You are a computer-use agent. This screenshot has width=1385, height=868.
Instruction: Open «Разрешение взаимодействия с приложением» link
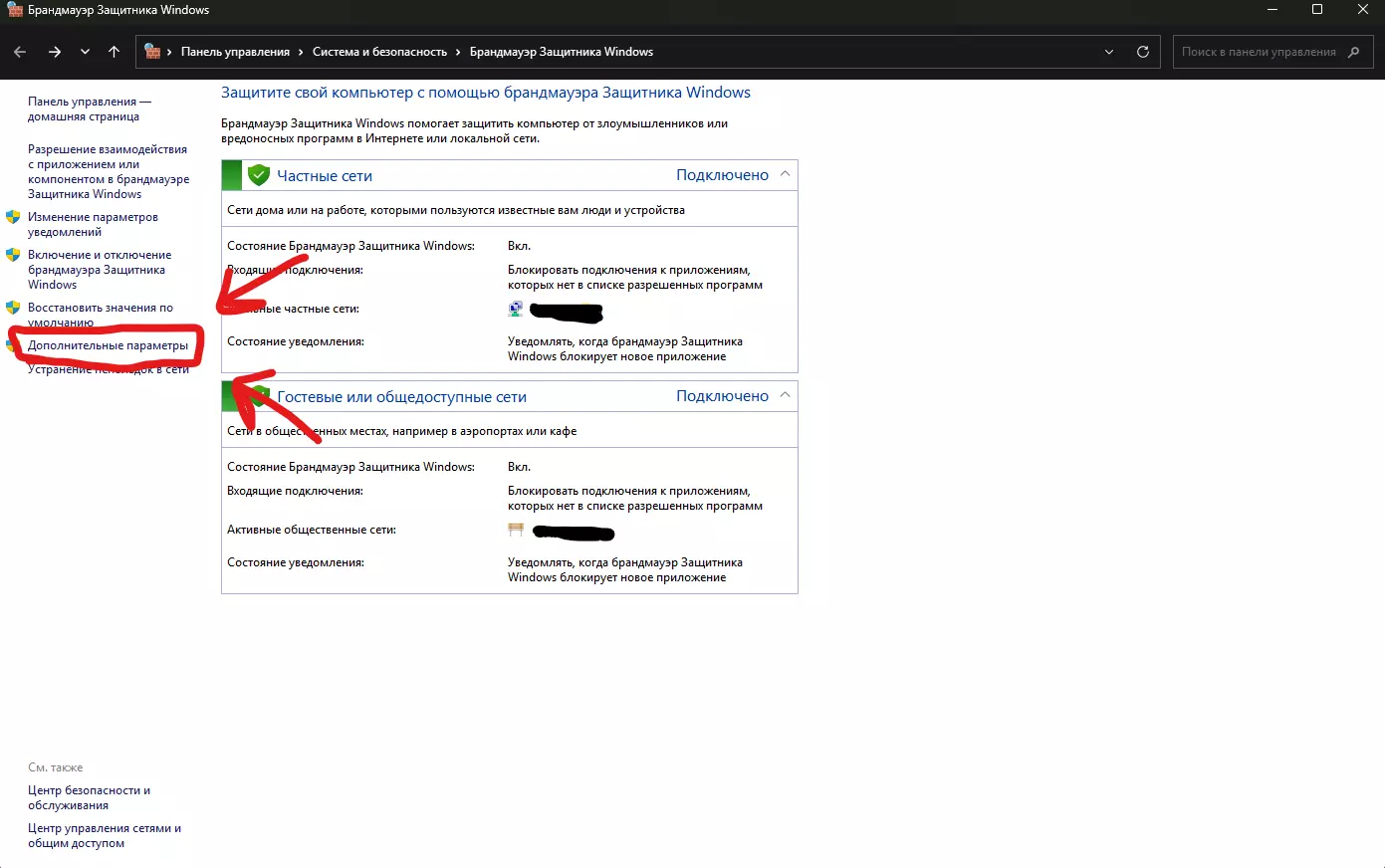[109, 171]
